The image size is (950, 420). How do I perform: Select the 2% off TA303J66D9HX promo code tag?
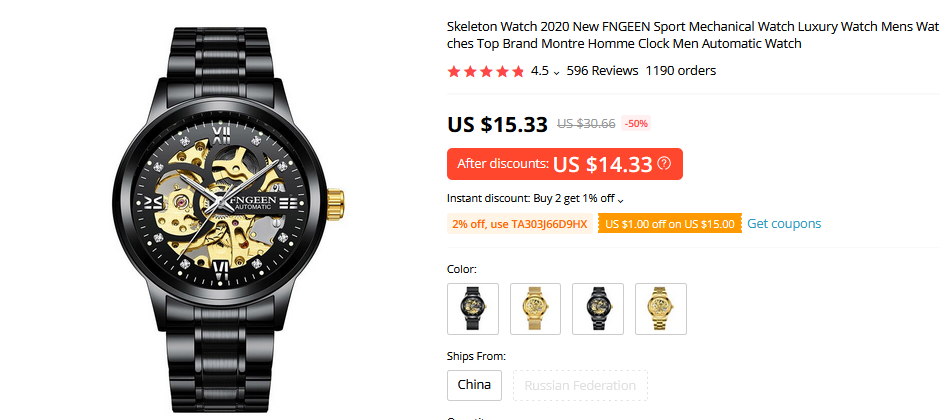click(x=520, y=224)
